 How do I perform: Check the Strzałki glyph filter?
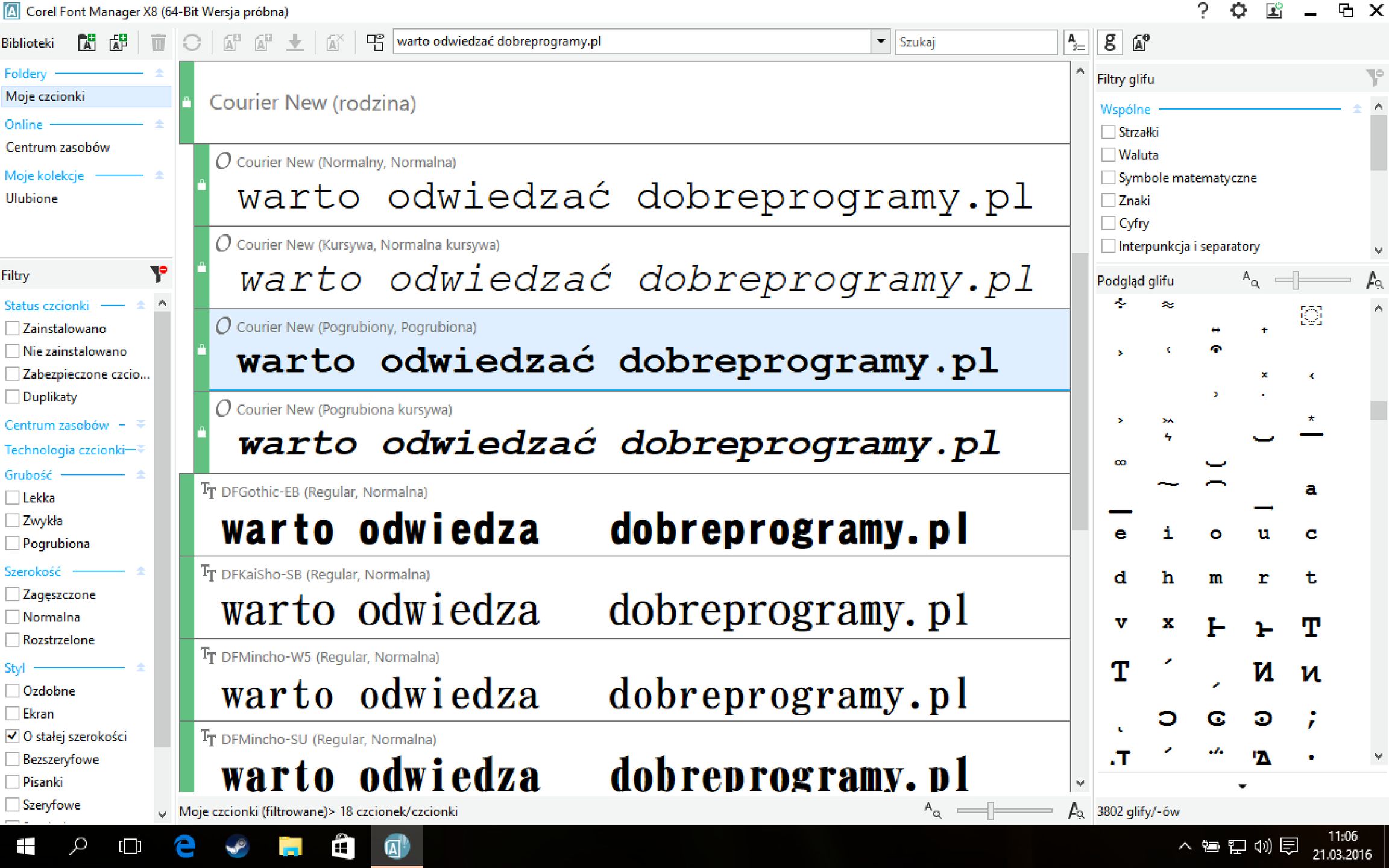(1108, 131)
